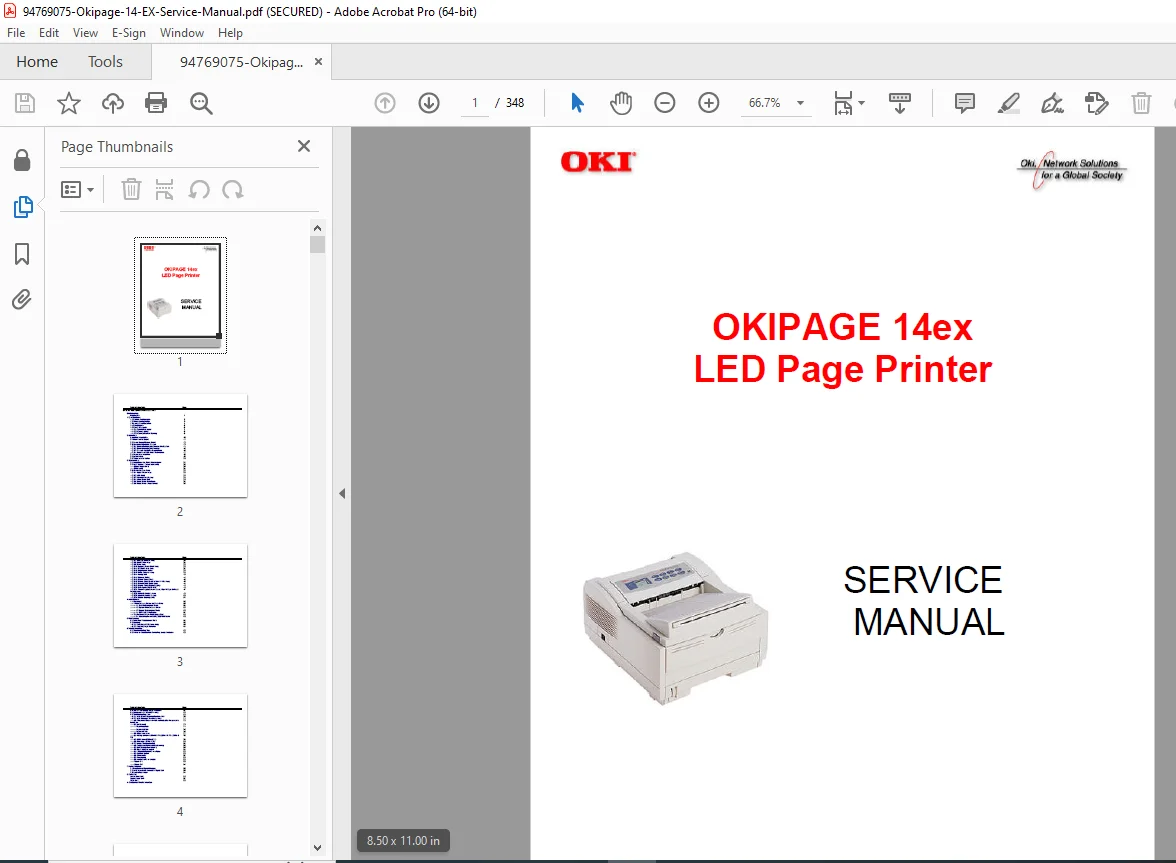The width and height of the screenshot is (1176, 863).
Task: Click thumbnail panel scrollbar thumb
Action: click(x=317, y=244)
